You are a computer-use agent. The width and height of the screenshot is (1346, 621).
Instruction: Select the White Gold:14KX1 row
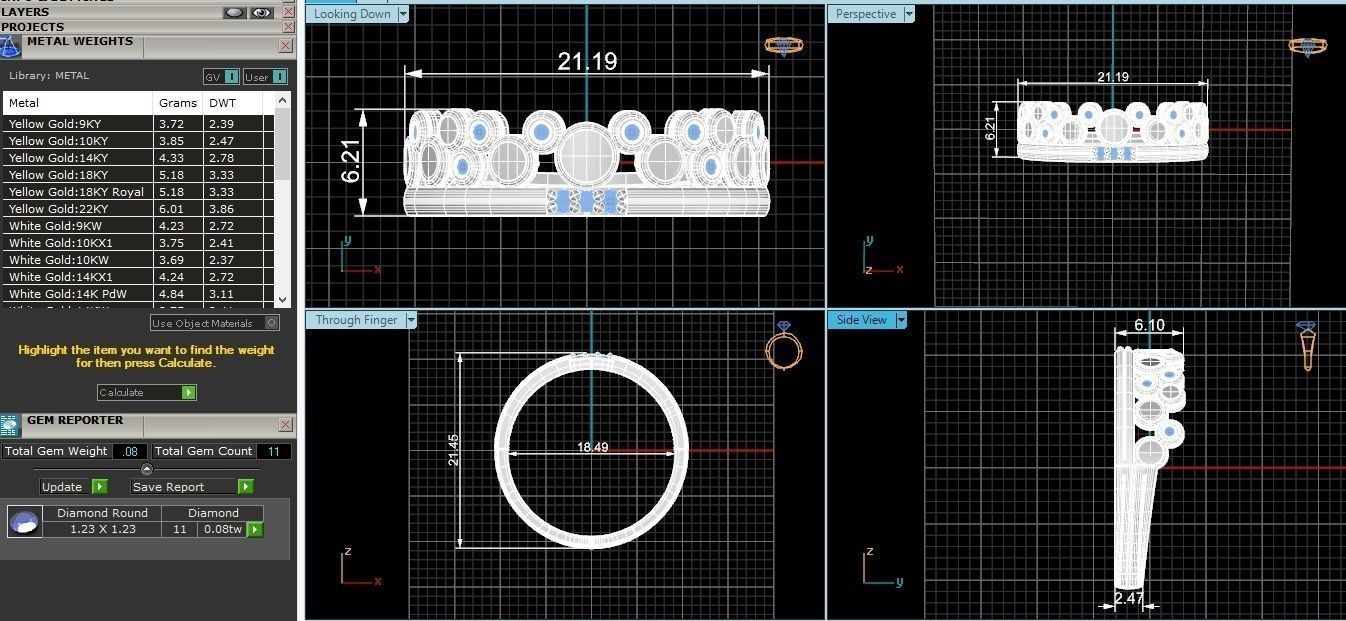pyautogui.click(x=139, y=277)
